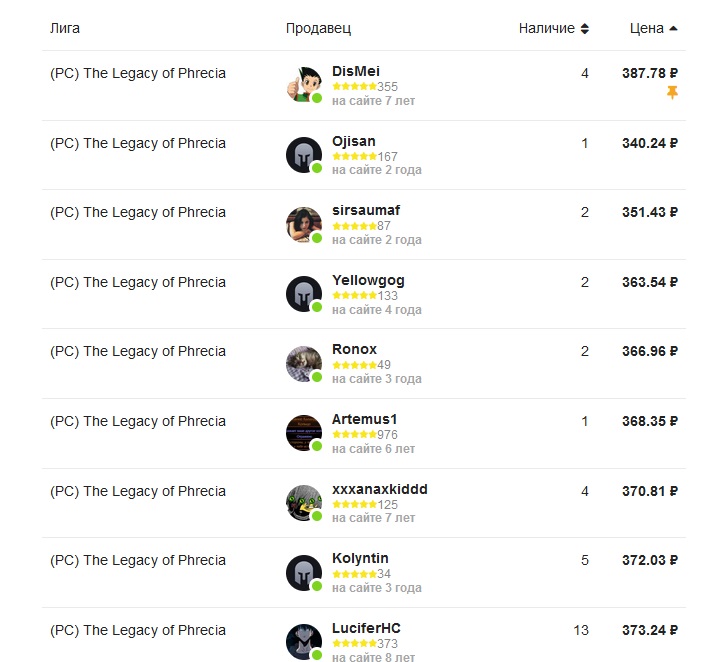
Task: Click sirsaumaf's profile picture
Action: (x=304, y=225)
